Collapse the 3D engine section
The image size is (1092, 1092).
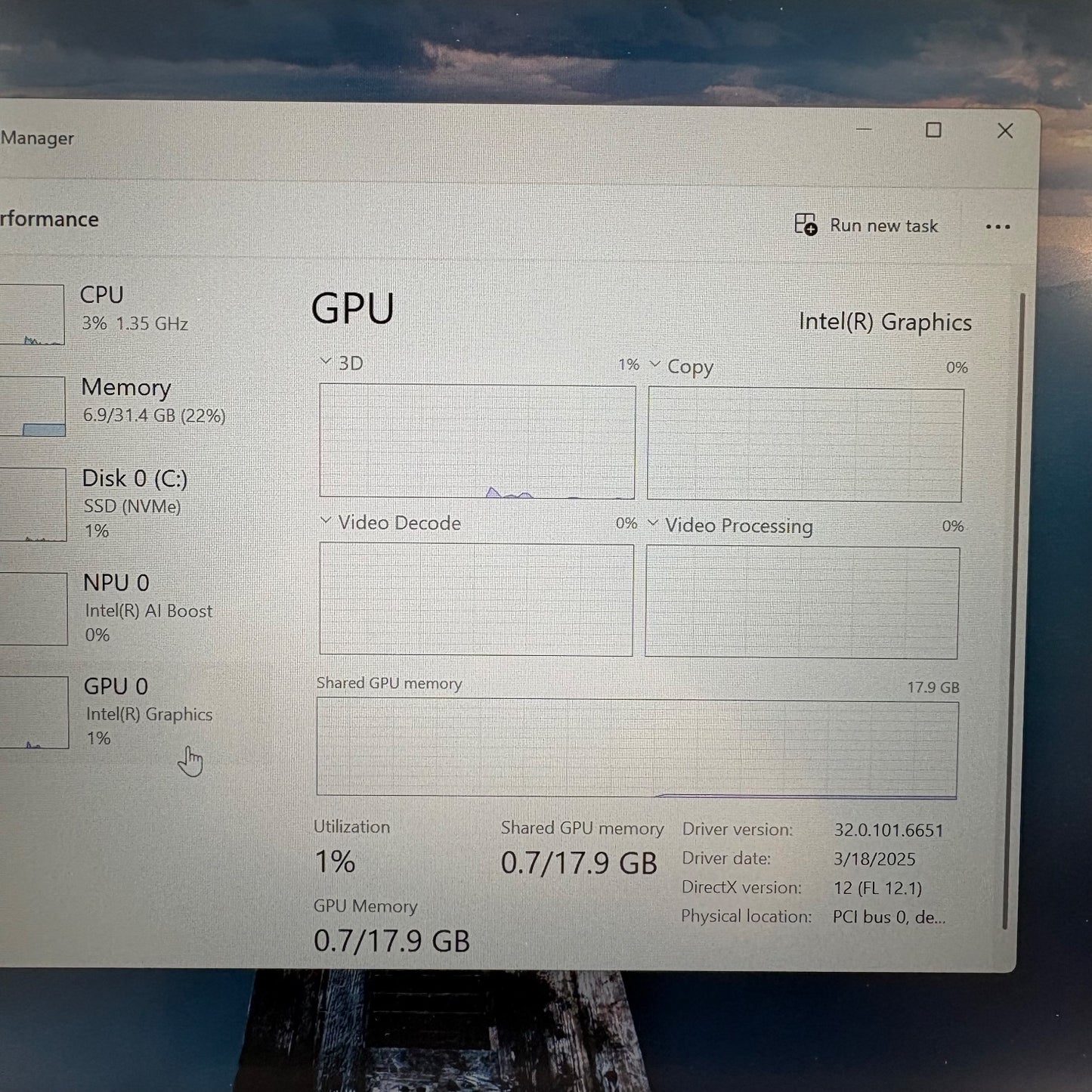(326, 362)
